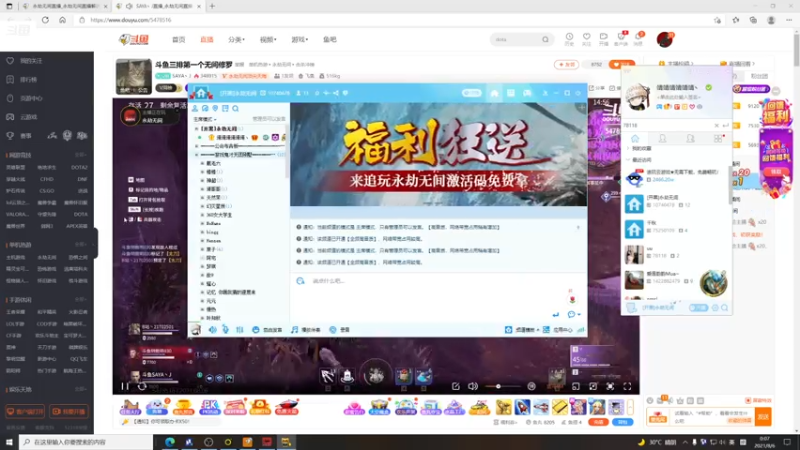Screen dimensions: 800x450
Task: Open the chat bubble options dropdown arrow
Action: click(x=579, y=315)
